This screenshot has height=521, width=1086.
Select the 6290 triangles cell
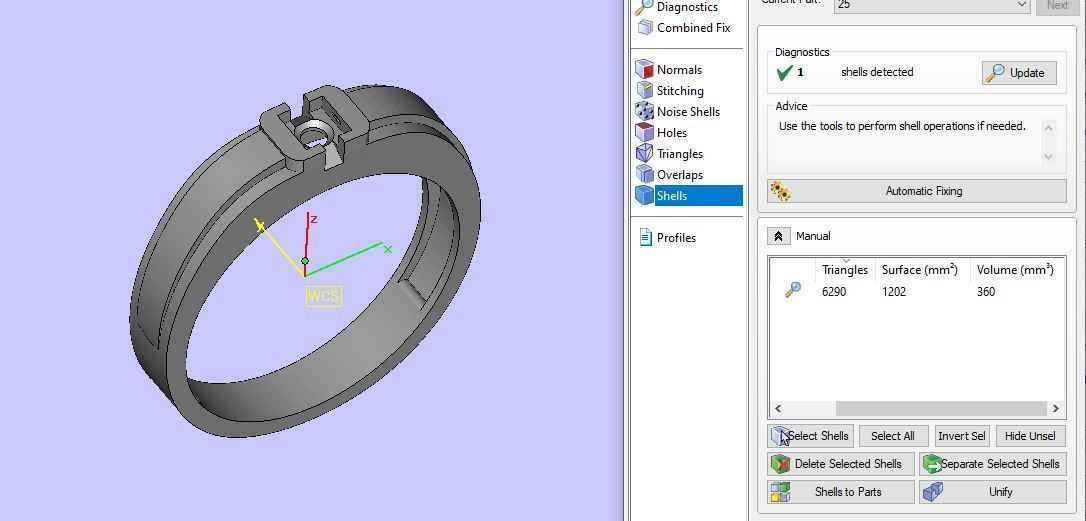coord(834,292)
